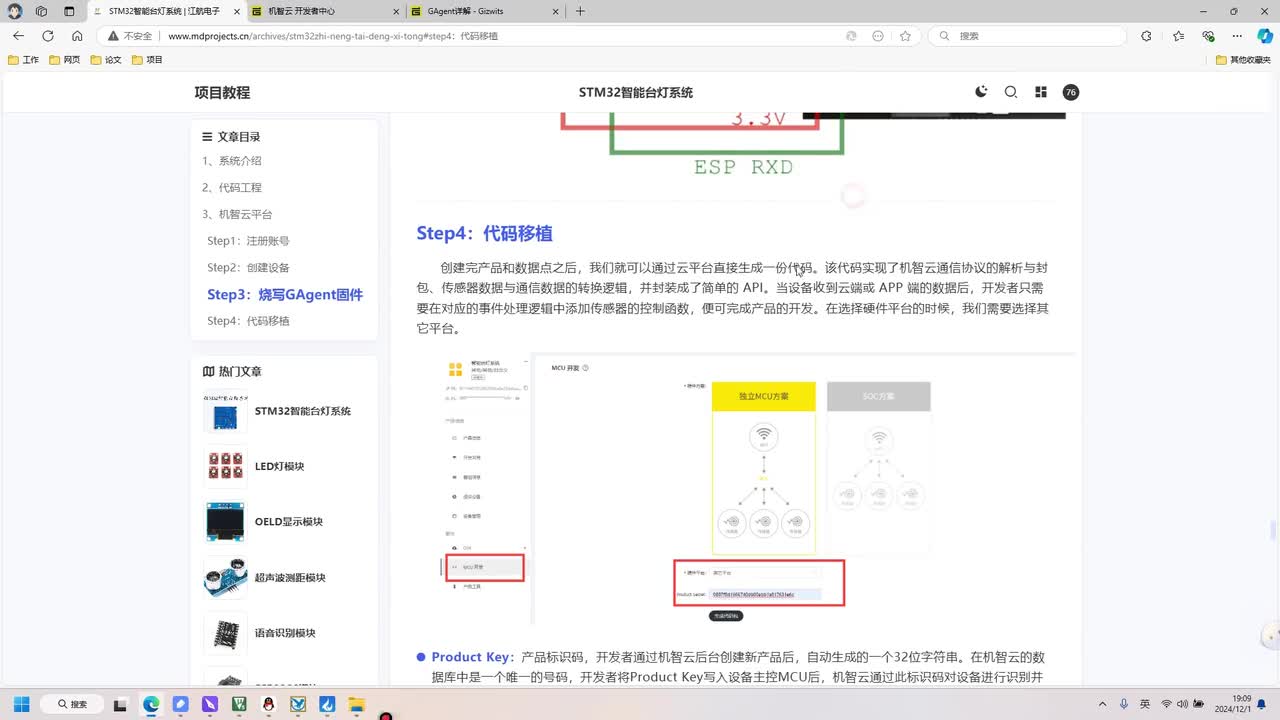Switch input method via 英 indicator

[1145, 704]
